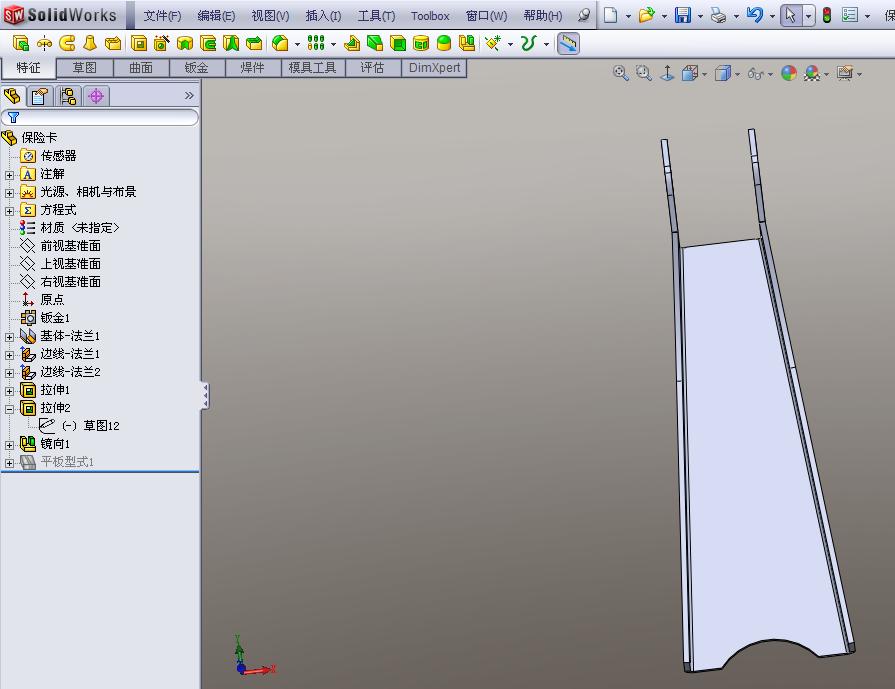Select the Swept Boss/Base tool
The width and height of the screenshot is (895, 689).
coord(67,43)
